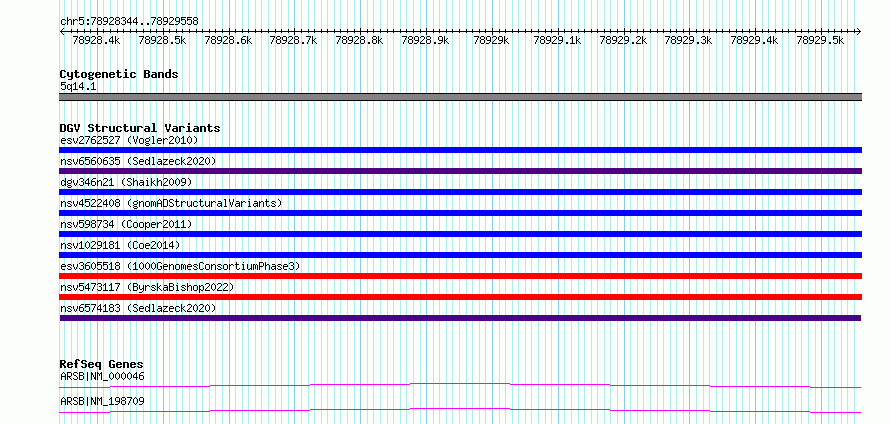Screen dimensions: 890x424
Task: Select the blue bar under nsv1029181
Action: tap(460, 255)
